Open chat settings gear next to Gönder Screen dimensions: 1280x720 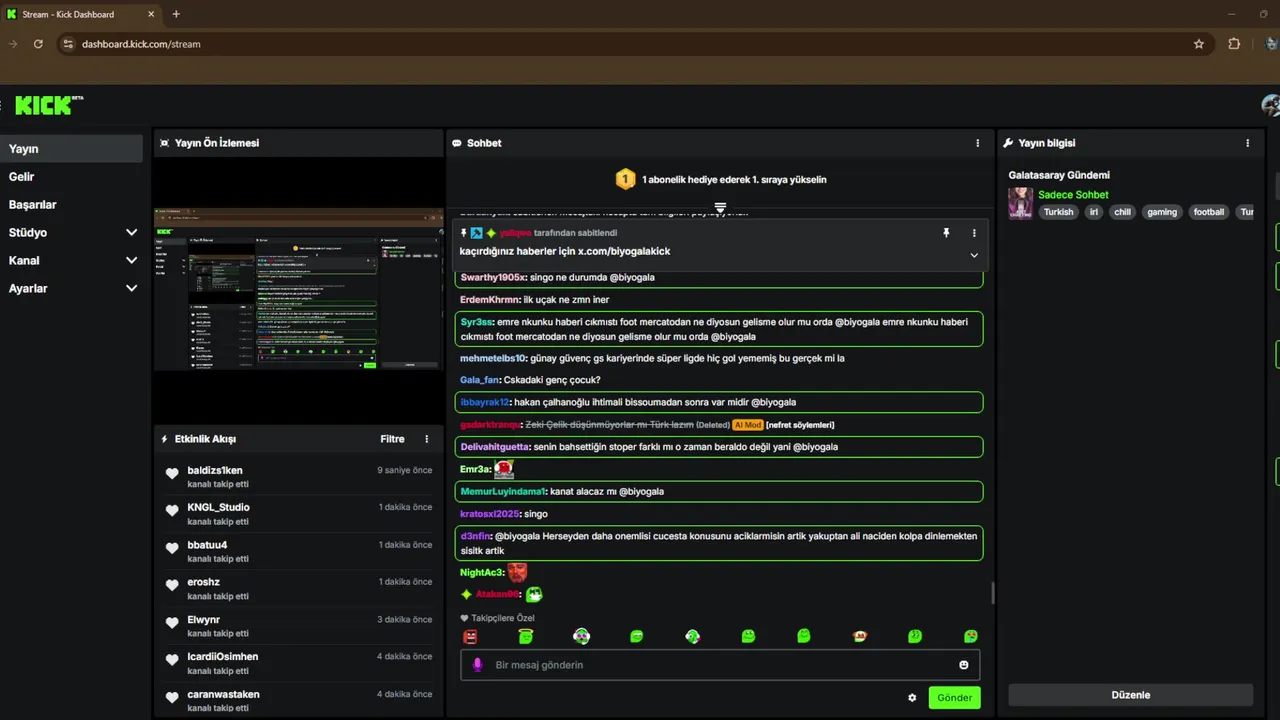click(912, 698)
